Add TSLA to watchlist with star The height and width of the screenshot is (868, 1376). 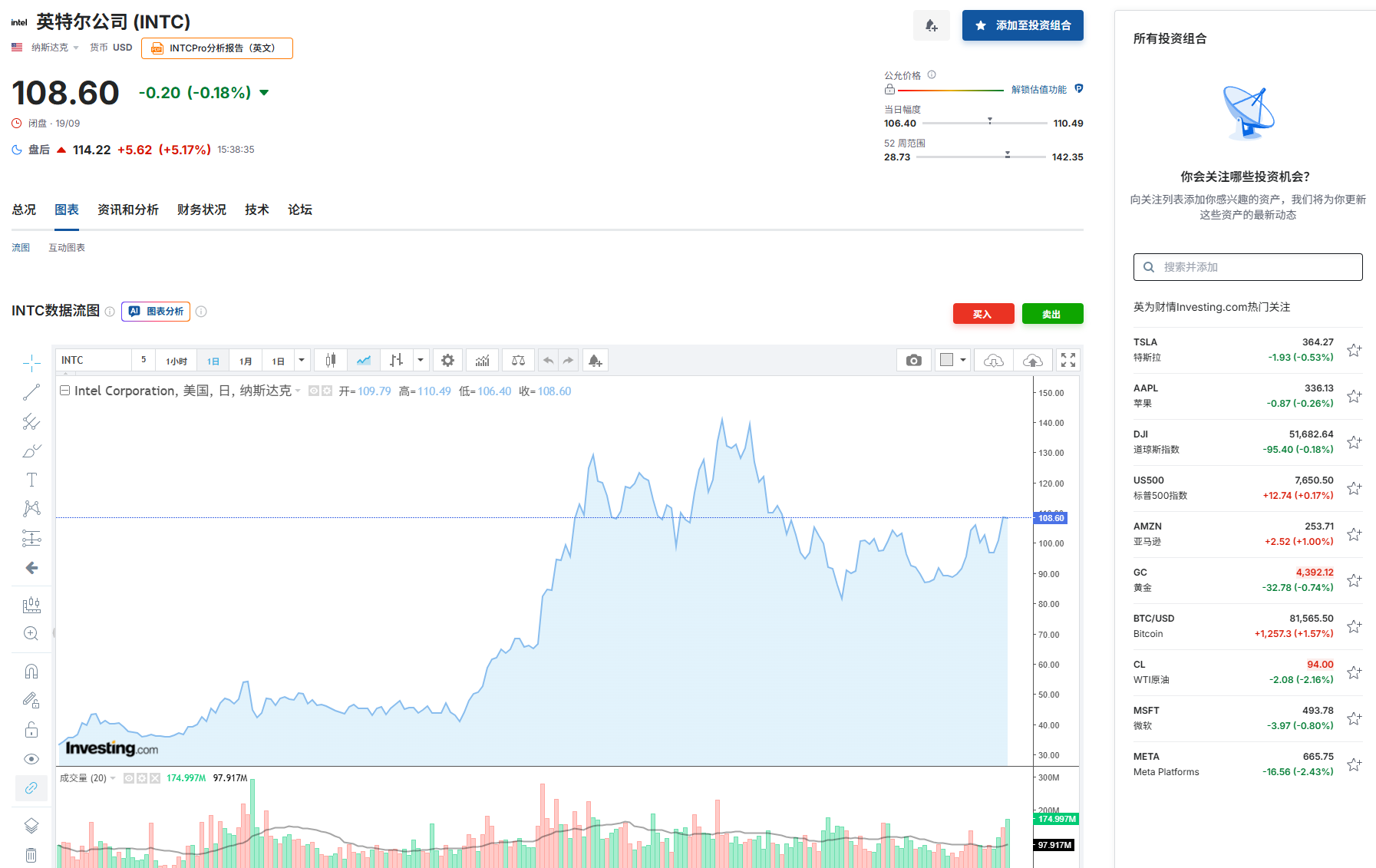tap(1354, 351)
